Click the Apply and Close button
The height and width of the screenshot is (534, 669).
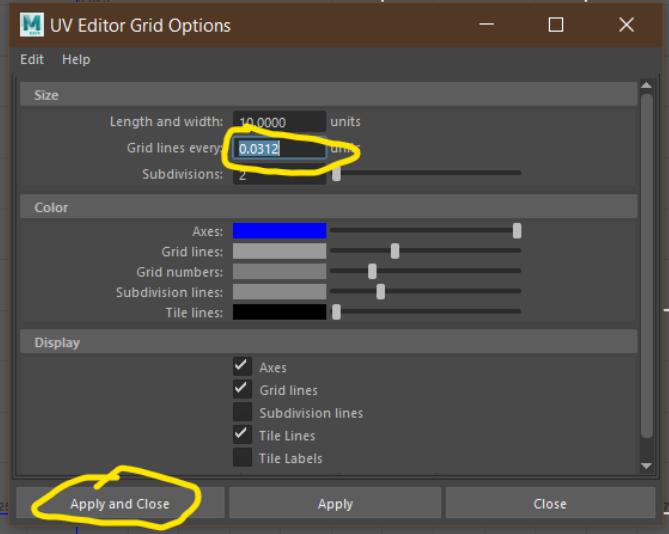[x=120, y=503]
